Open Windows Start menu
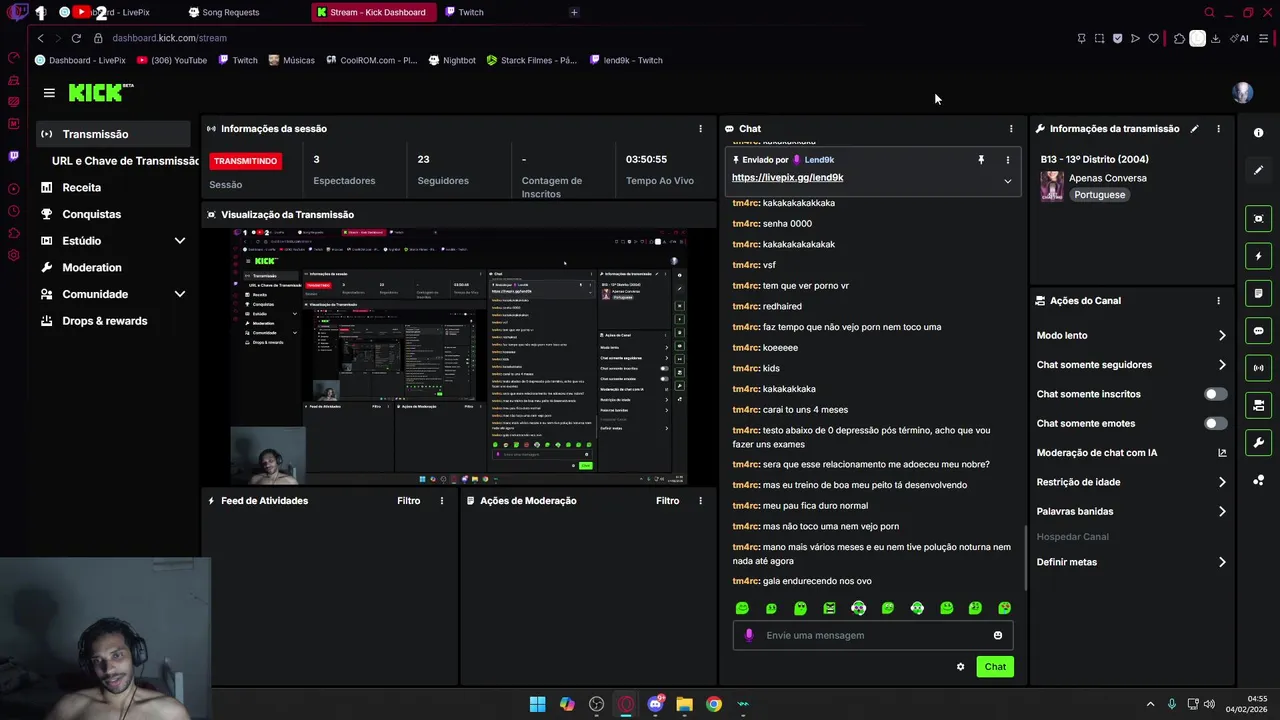 point(537,704)
